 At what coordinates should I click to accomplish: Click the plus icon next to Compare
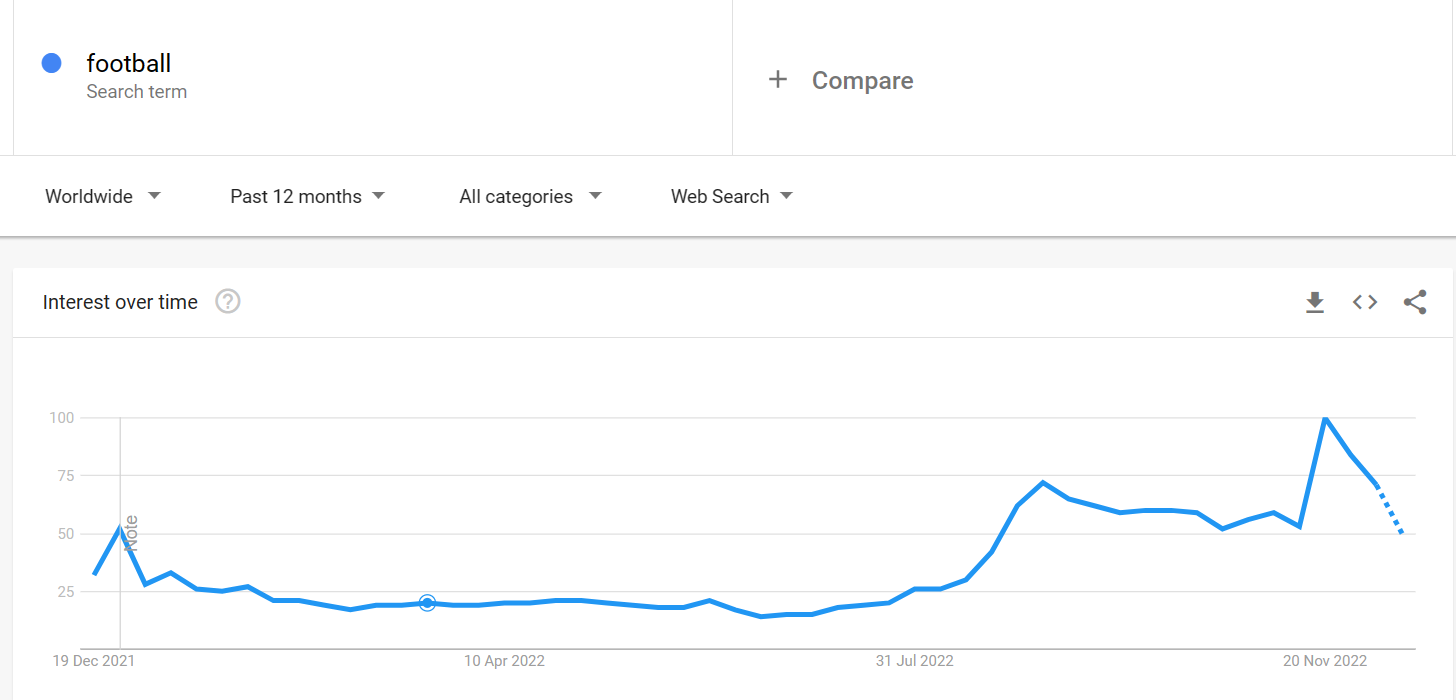point(778,80)
